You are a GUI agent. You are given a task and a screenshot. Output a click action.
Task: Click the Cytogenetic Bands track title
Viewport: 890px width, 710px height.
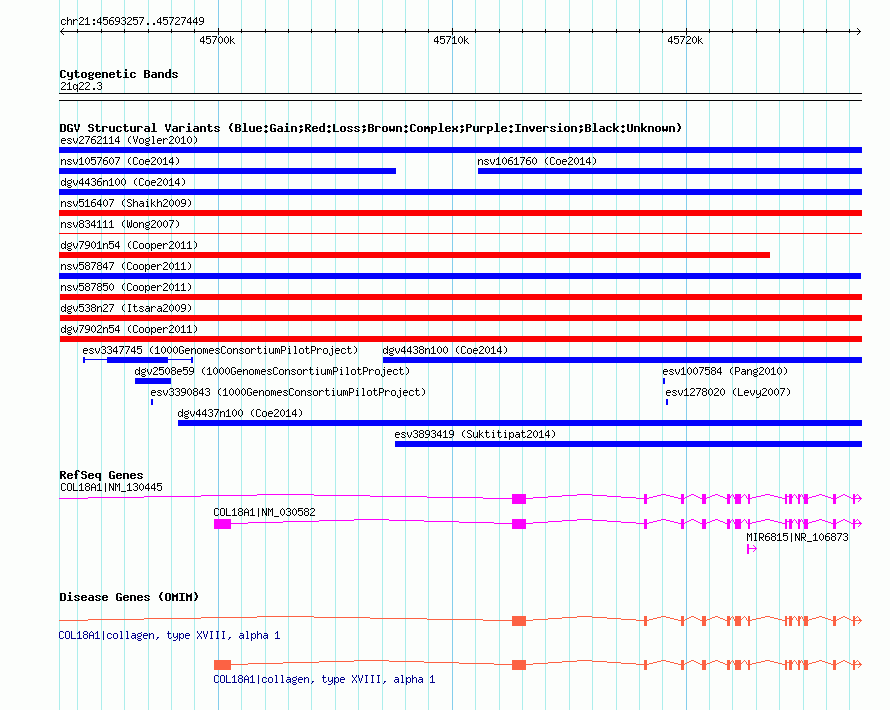pos(119,74)
